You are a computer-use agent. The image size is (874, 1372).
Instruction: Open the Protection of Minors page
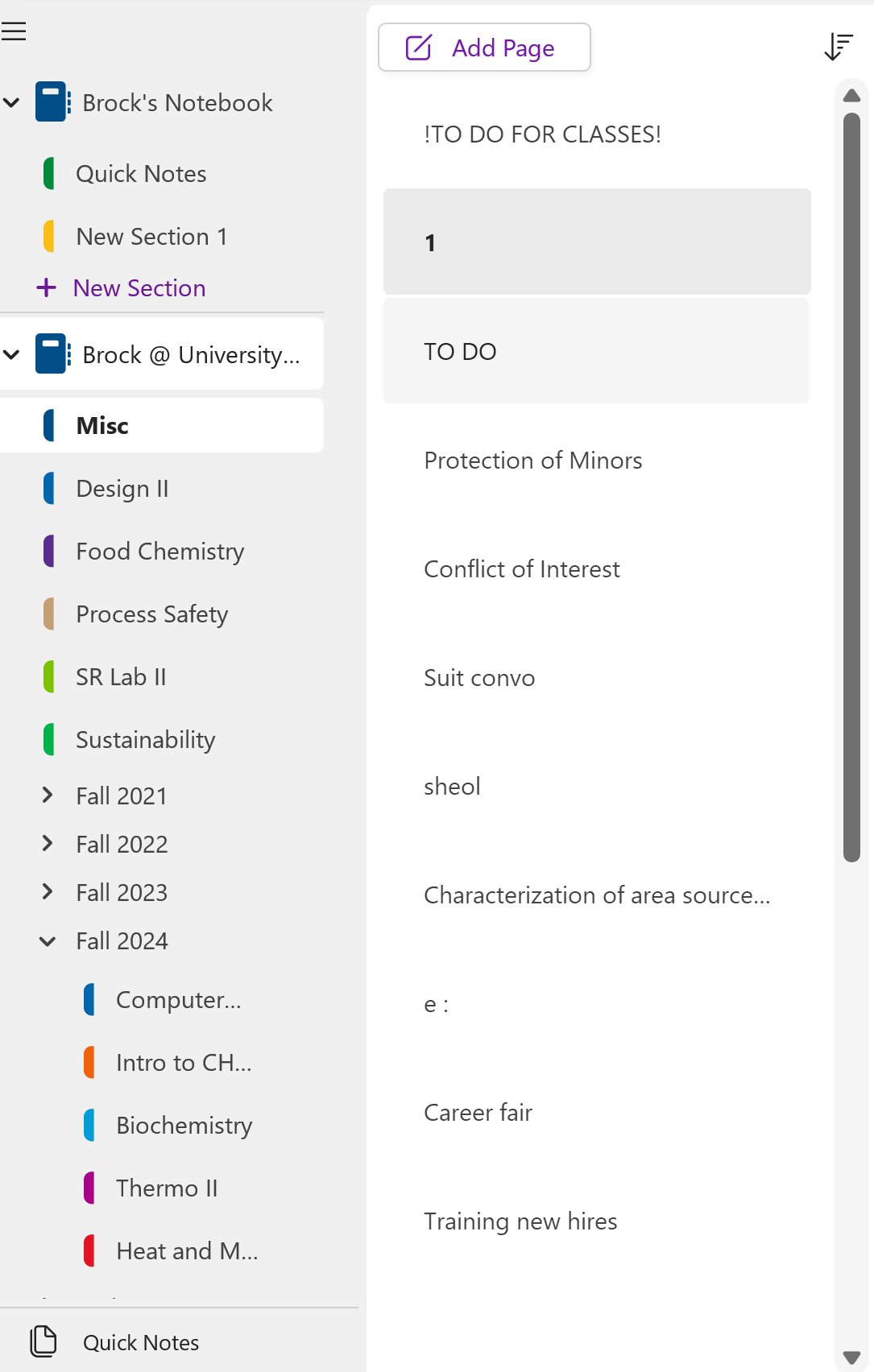click(x=532, y=461)
